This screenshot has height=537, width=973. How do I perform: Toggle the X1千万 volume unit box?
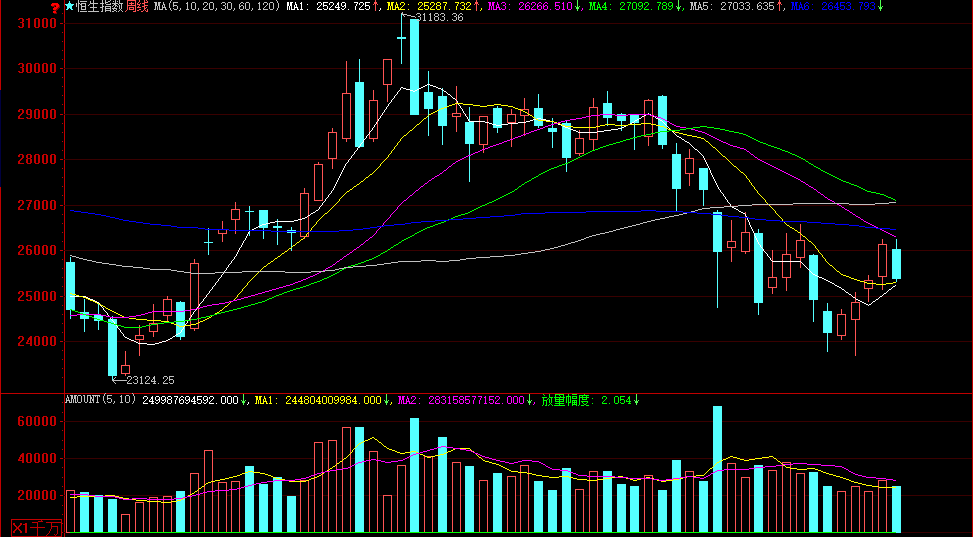[x=35, y=527]
